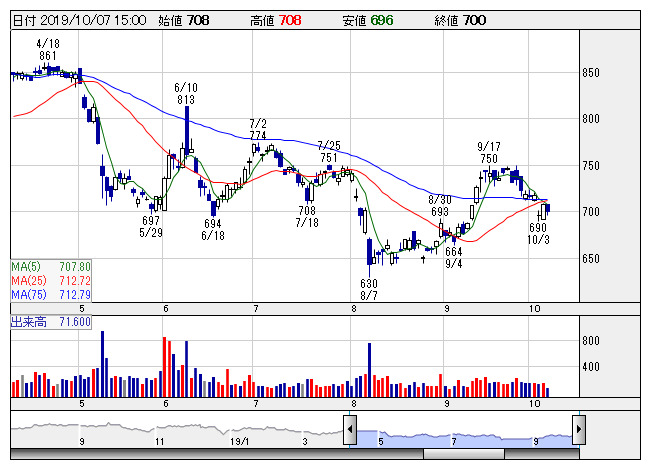
Task: Click the left range handle arrow in navigator
Action: coord(350,430)
